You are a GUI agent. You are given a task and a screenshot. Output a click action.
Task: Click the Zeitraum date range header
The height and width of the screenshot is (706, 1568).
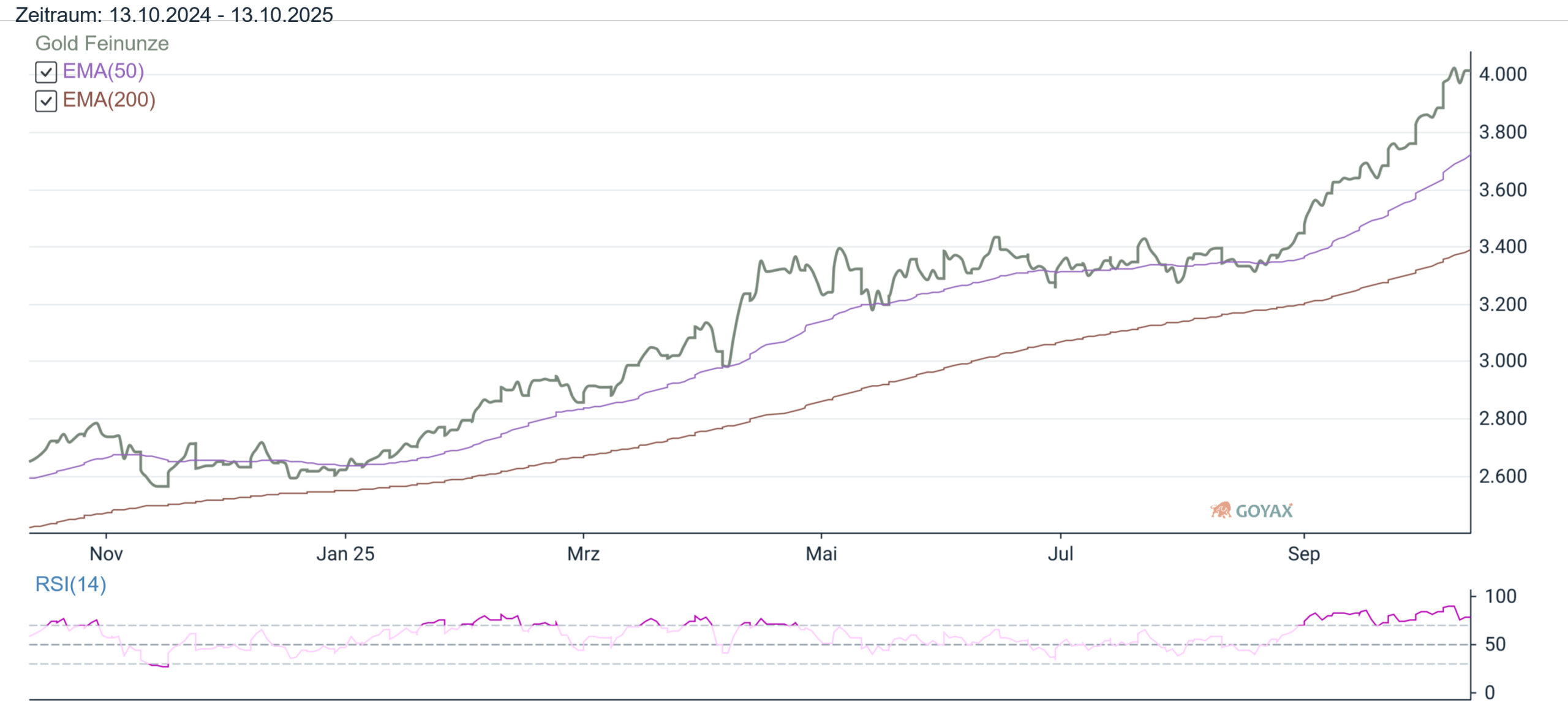click(x=174, y=14)
